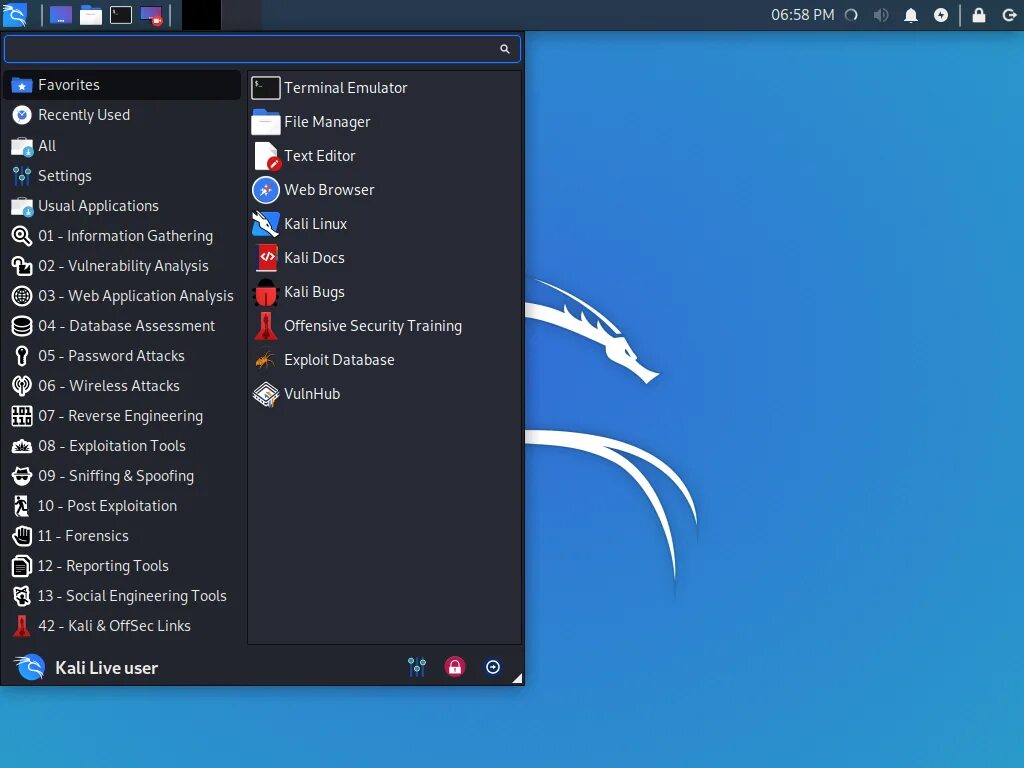Open the Kali Linux website shortcut
This screenshot has width=1024, height=768.
(385, 223)
